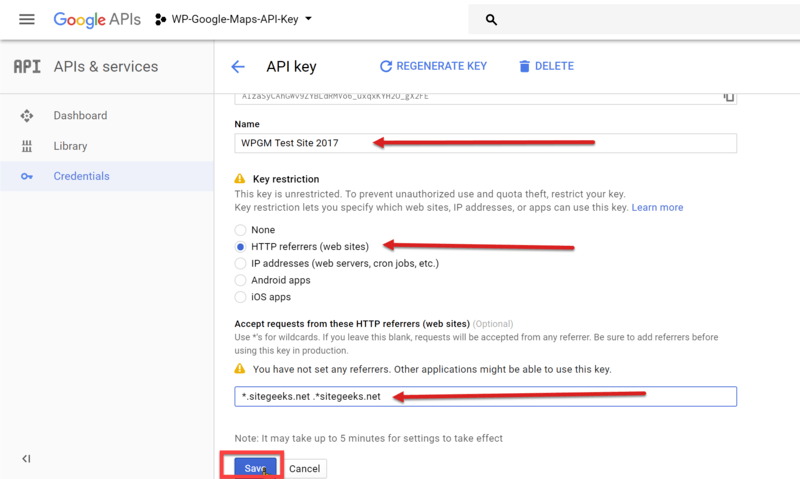This screenshot has height=479, width=800.
Task: Click the Cancel button
Action: click(x=305, y=469)
